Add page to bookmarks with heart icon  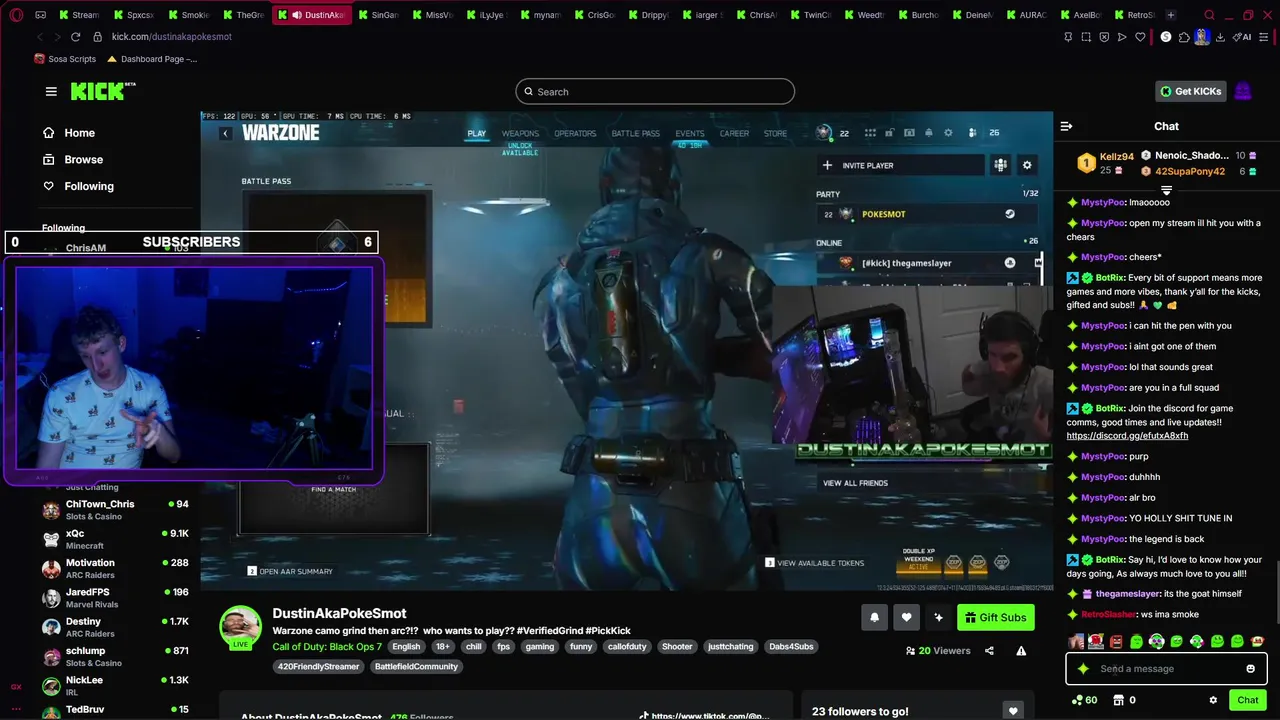pos(1140,37)
